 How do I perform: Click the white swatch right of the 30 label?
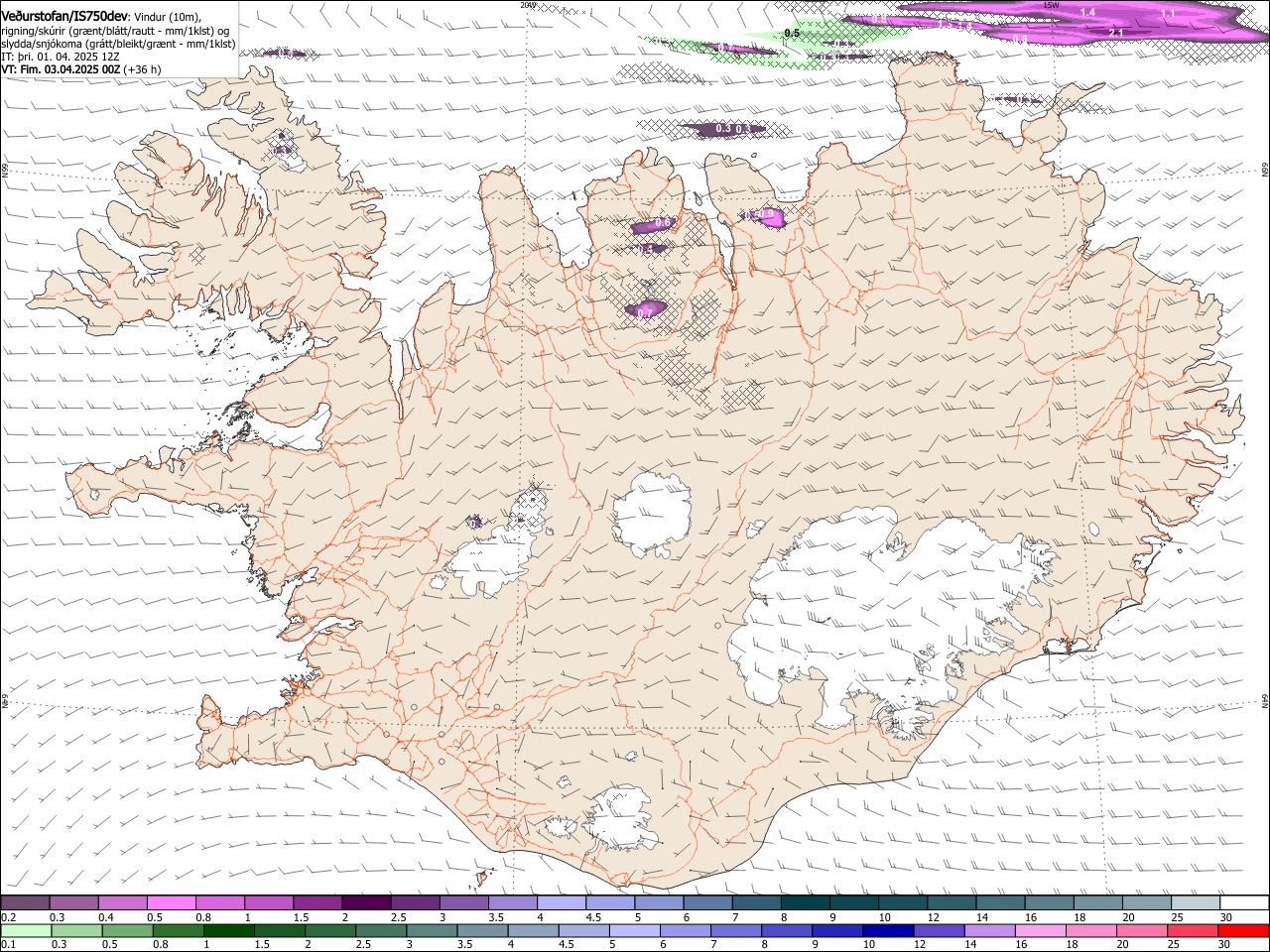[x=1244, y=903]
